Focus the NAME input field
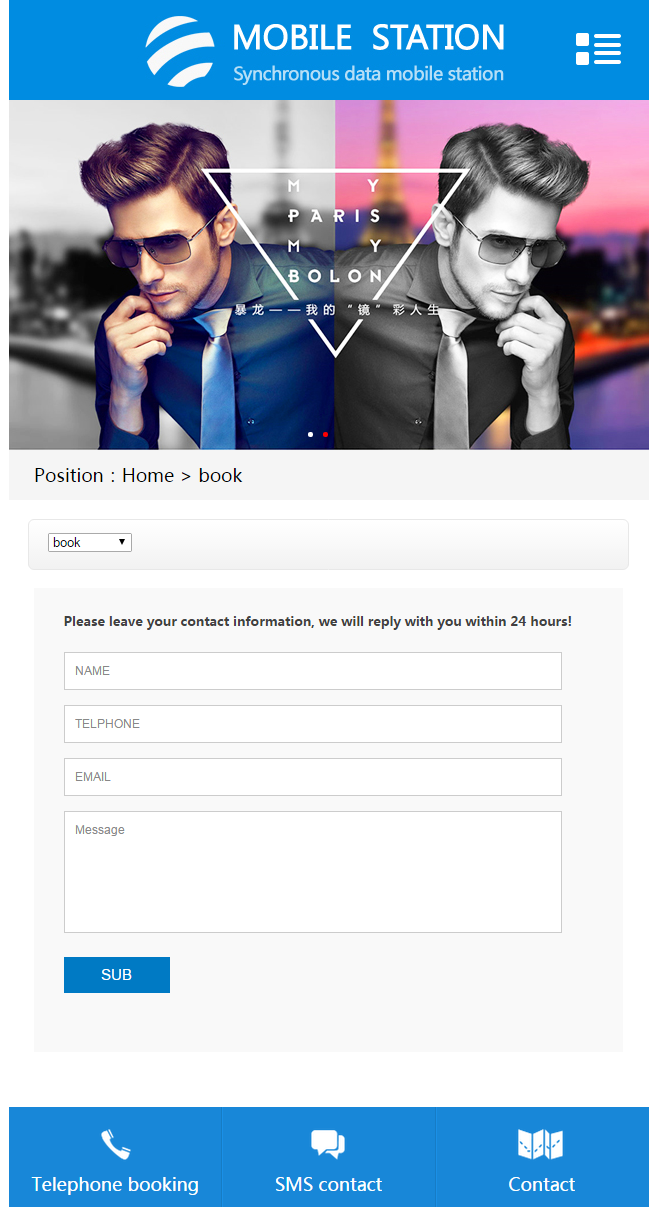 (313, 671)
